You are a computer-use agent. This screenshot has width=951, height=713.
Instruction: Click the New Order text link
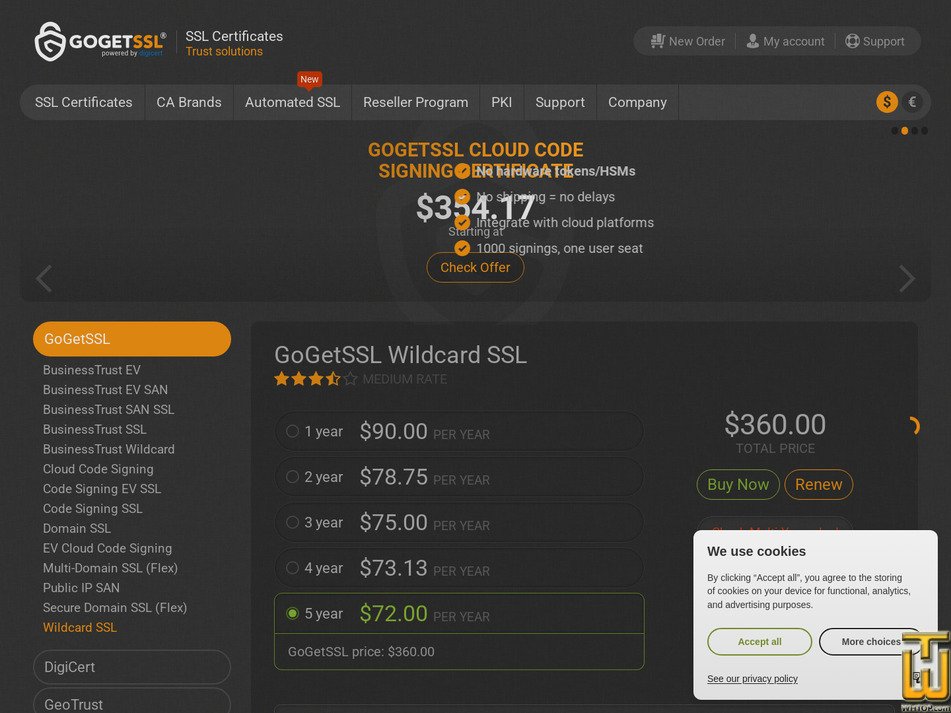click(697, 41)
